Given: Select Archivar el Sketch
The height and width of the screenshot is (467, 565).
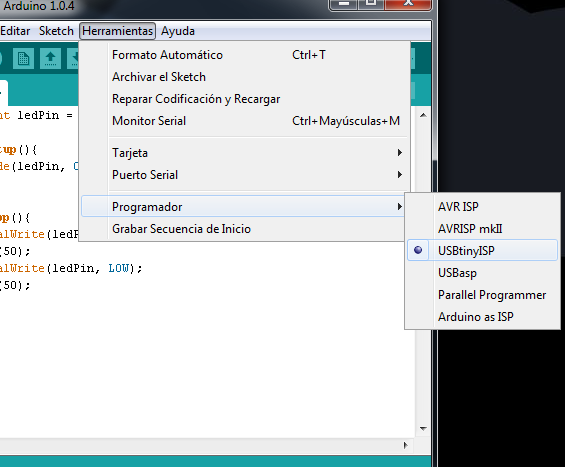Looking at the screenshot, I should (245, 77).
